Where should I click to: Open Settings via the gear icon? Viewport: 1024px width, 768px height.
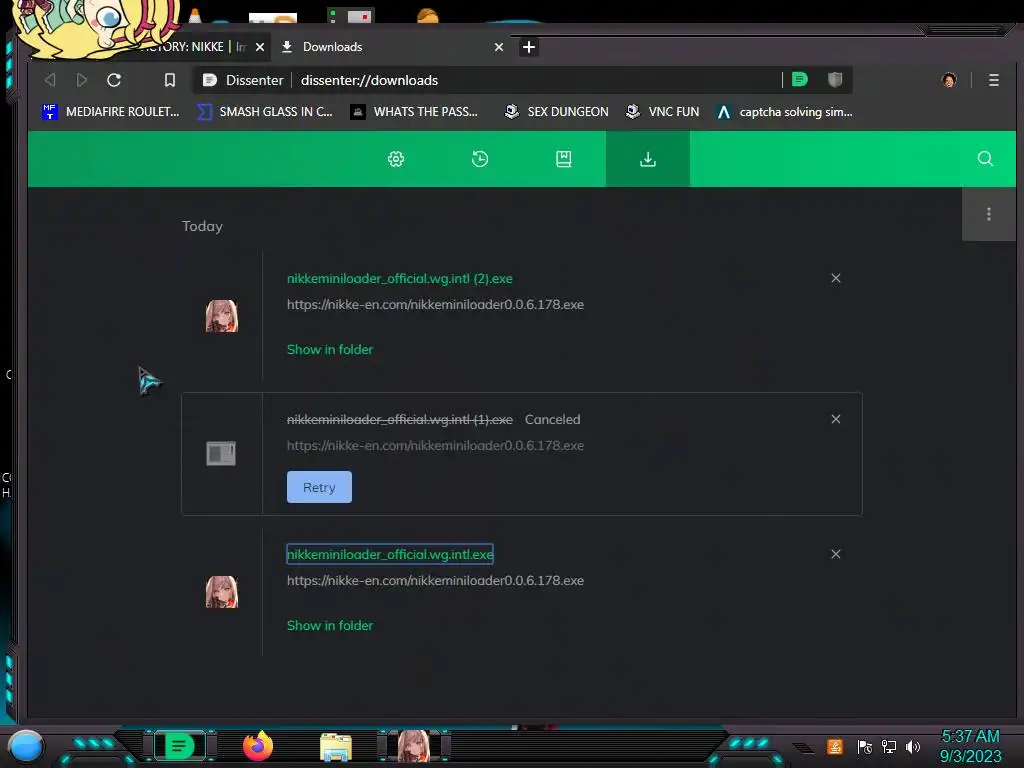pyautogui.click(x=396, y=159)
